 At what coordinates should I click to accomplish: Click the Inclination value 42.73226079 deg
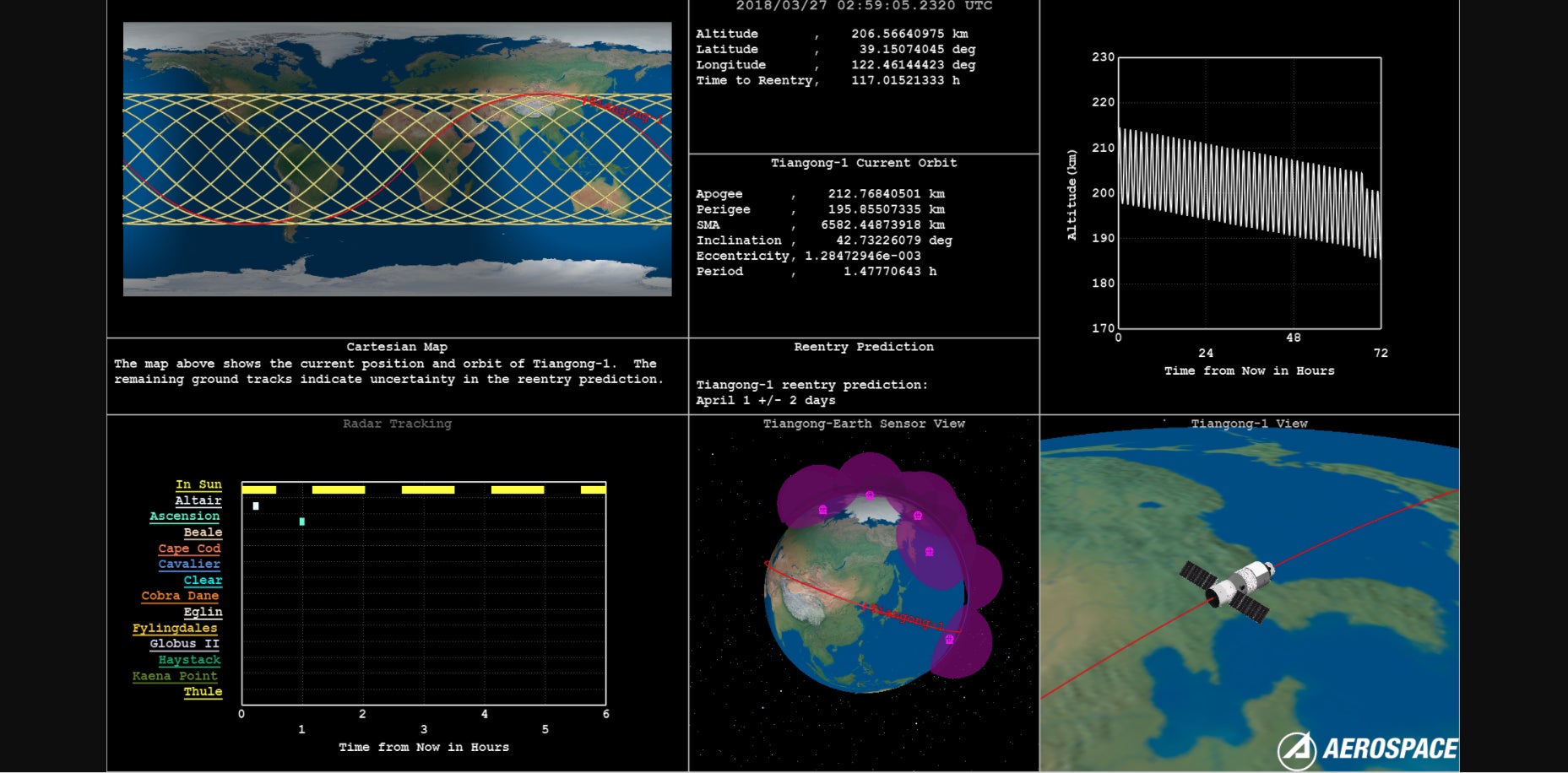click(893, 241)
